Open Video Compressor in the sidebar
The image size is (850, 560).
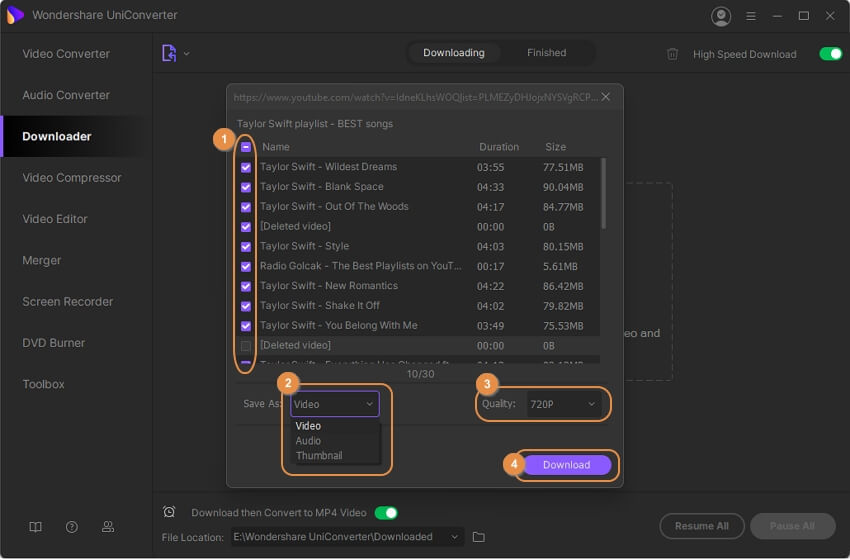[72, 178]
